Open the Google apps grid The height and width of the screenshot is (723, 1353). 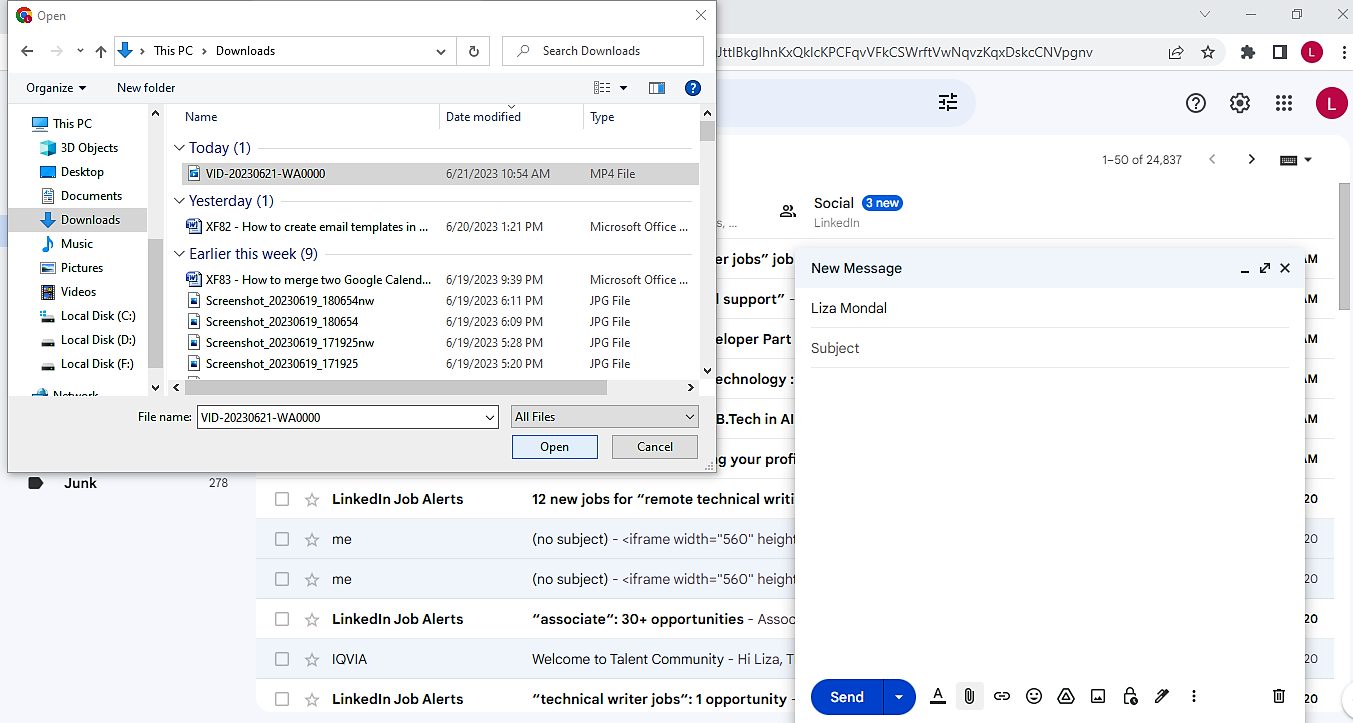[1284, 103]
